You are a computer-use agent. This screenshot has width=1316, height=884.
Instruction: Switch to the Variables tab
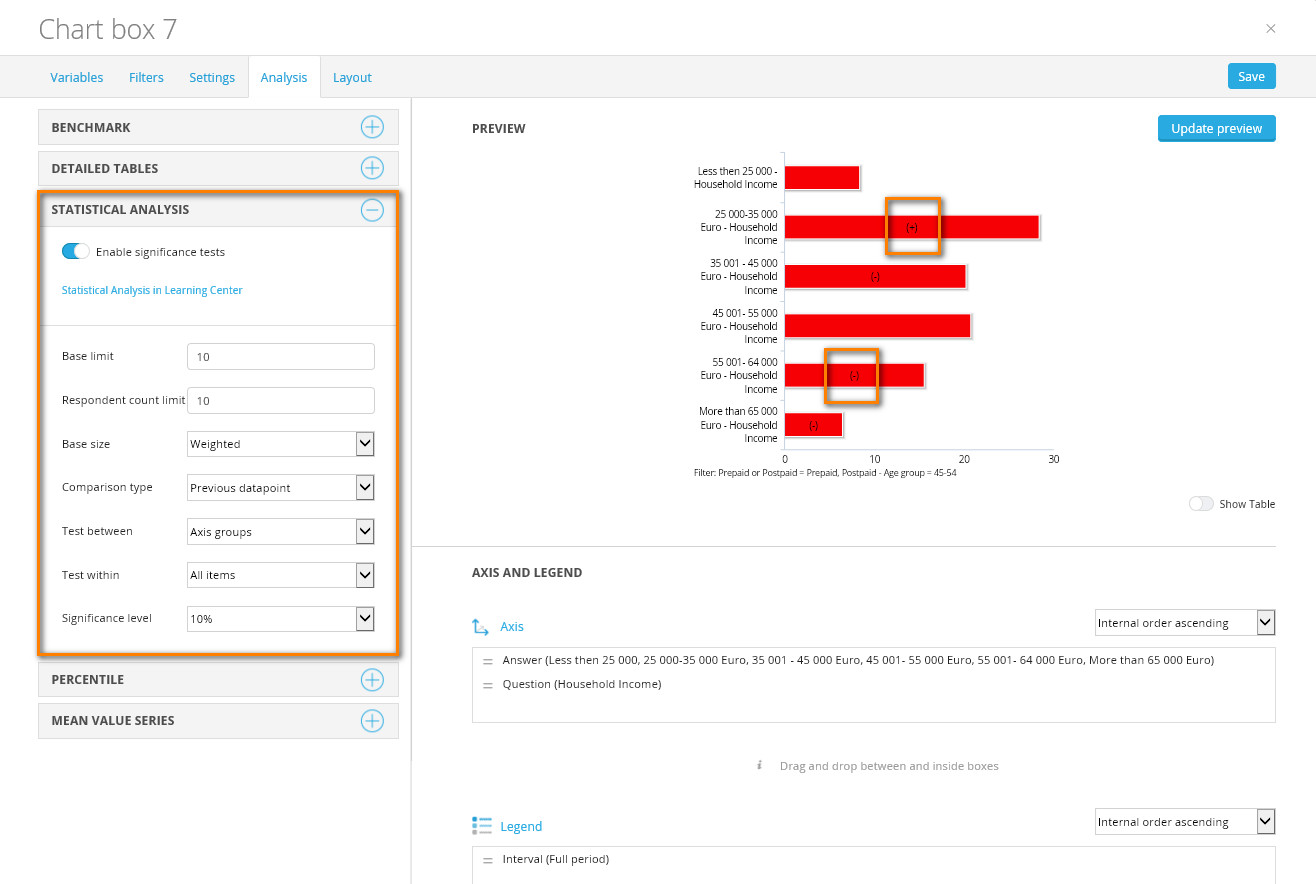[77, 77]
